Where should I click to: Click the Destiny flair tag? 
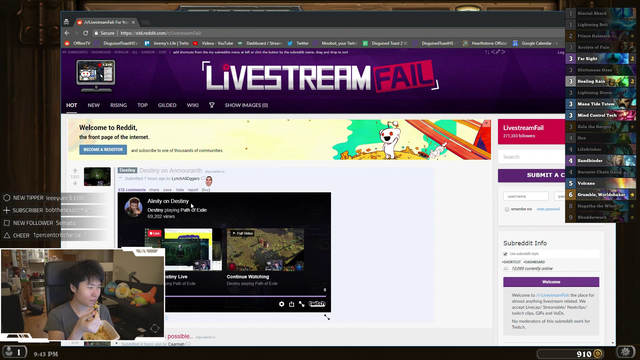pyautogui.click(x=127, y=170)
